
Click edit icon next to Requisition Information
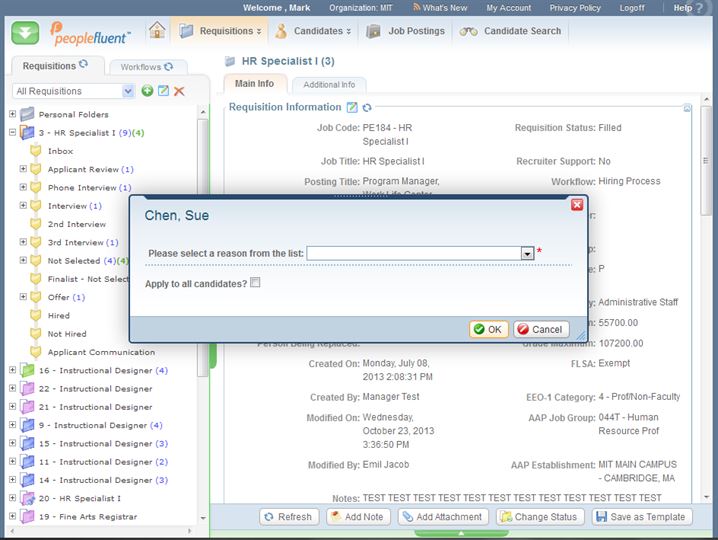click(x=352, y=107)
